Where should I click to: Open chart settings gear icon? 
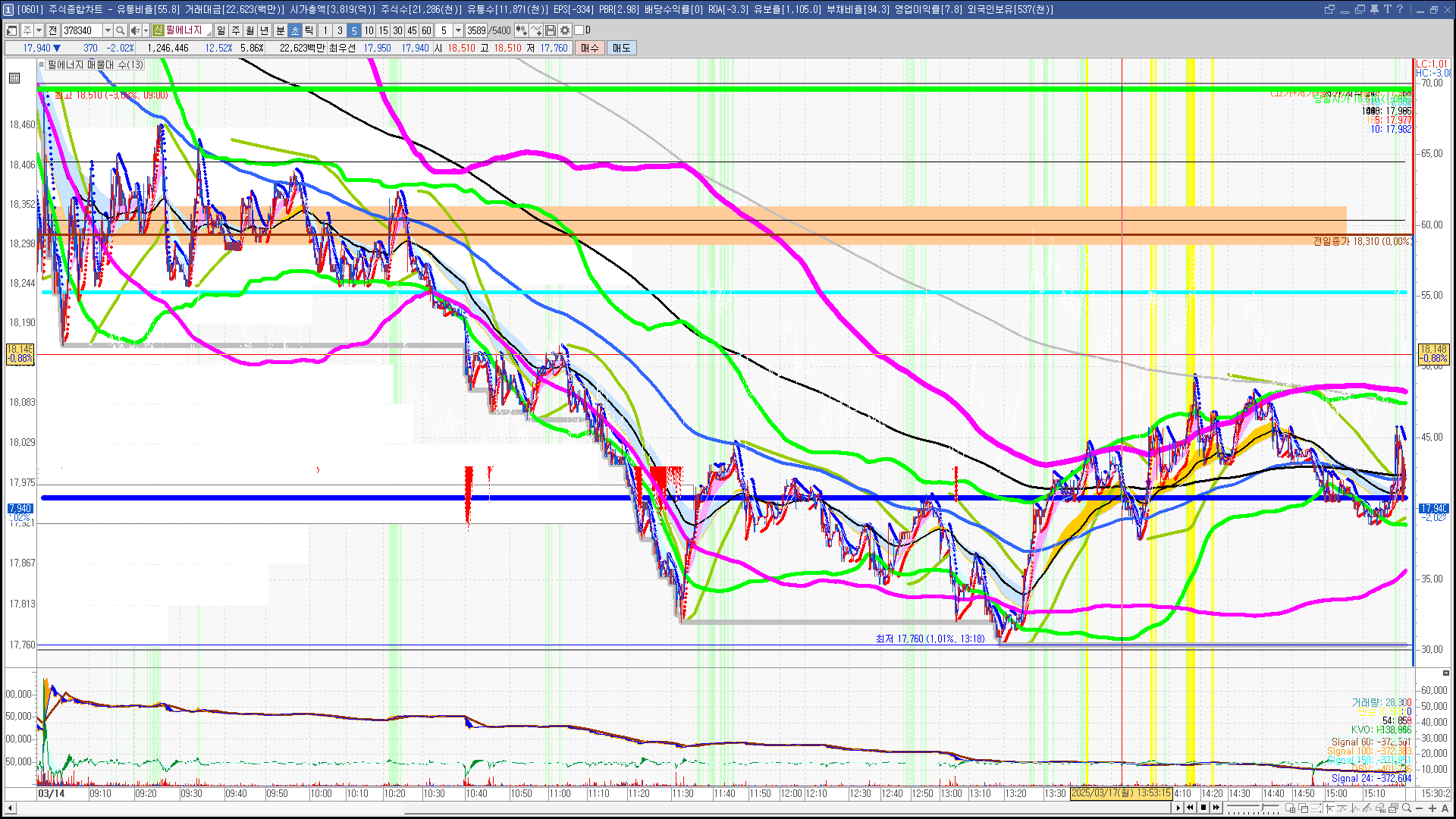coord(565,30)
